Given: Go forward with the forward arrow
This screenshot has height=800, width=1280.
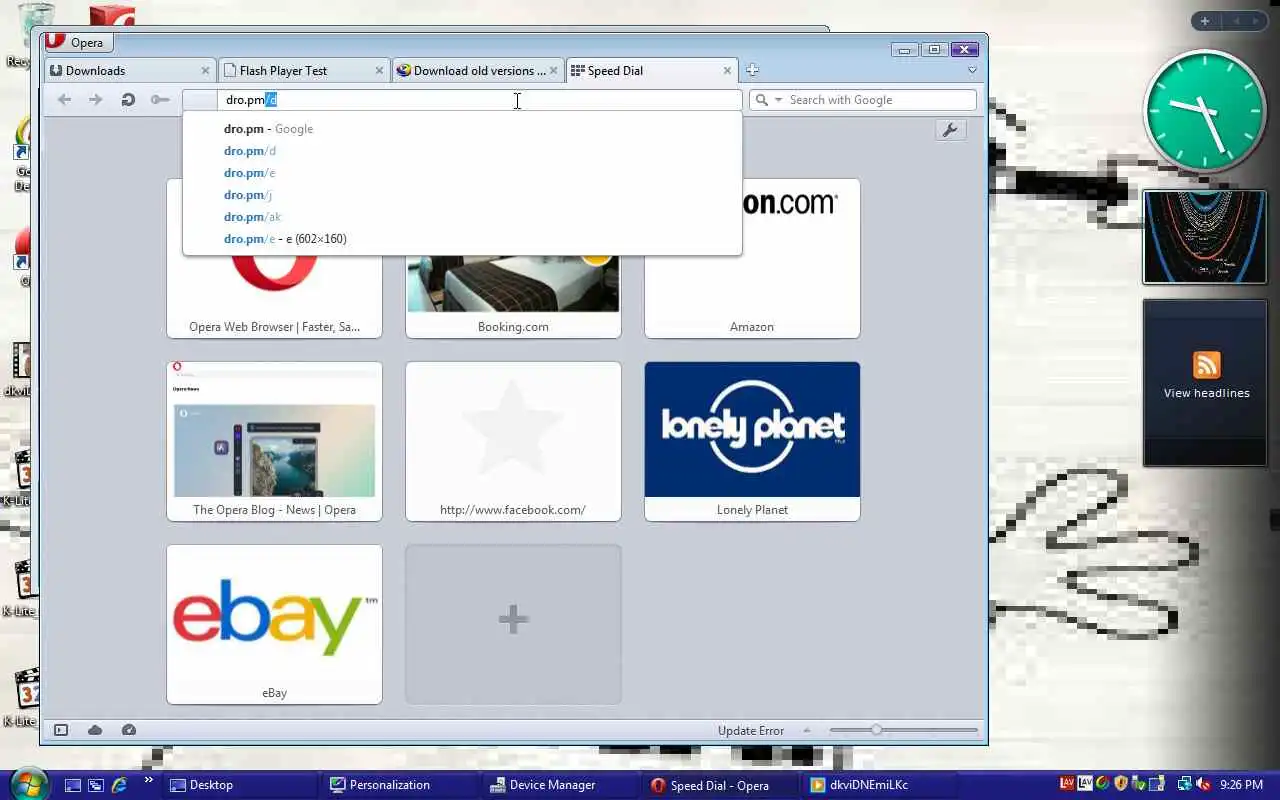Looking at the screenshot, I should point(96,99).
